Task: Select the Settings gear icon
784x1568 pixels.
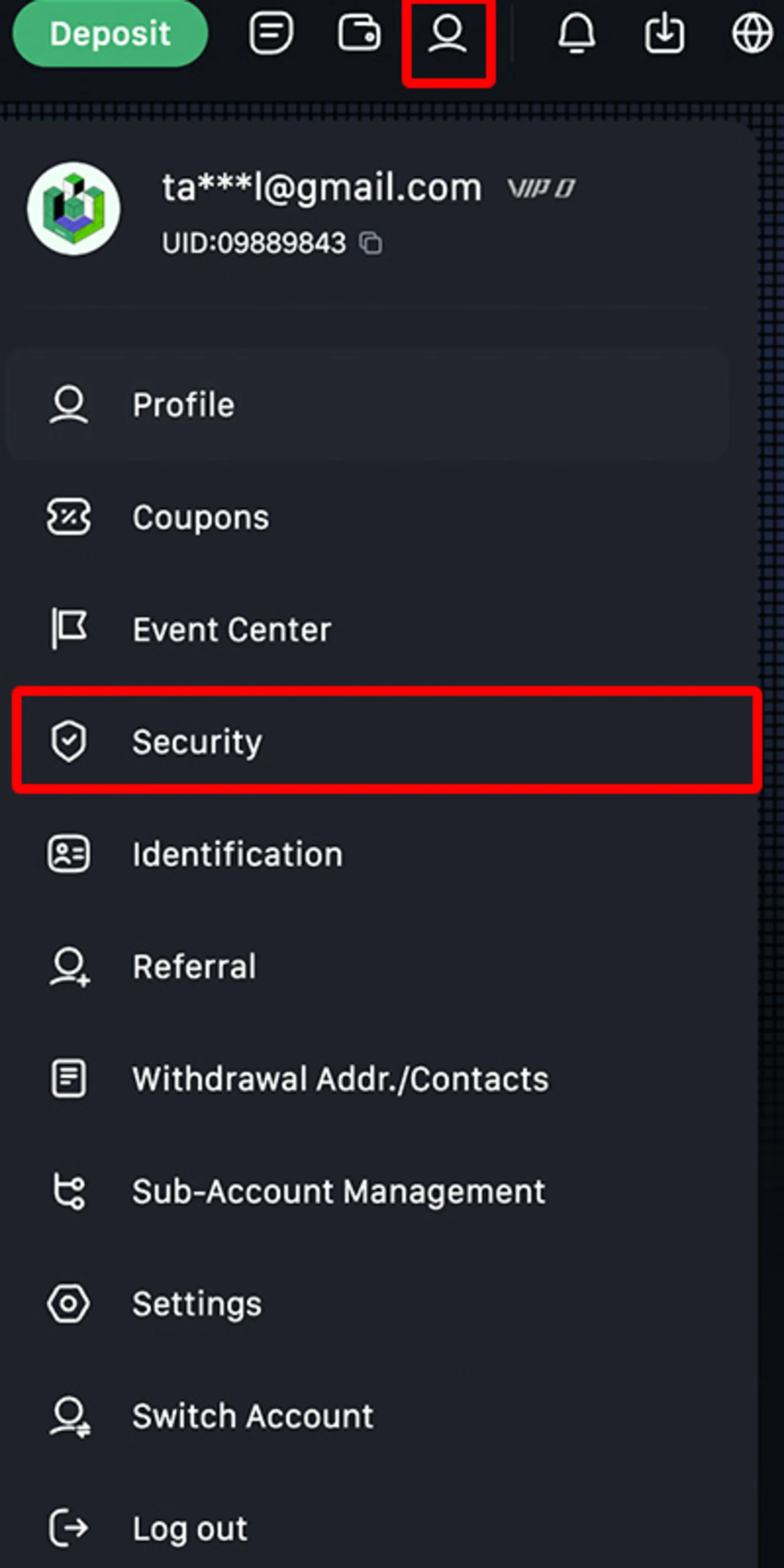Action: tap(69, 1304)
